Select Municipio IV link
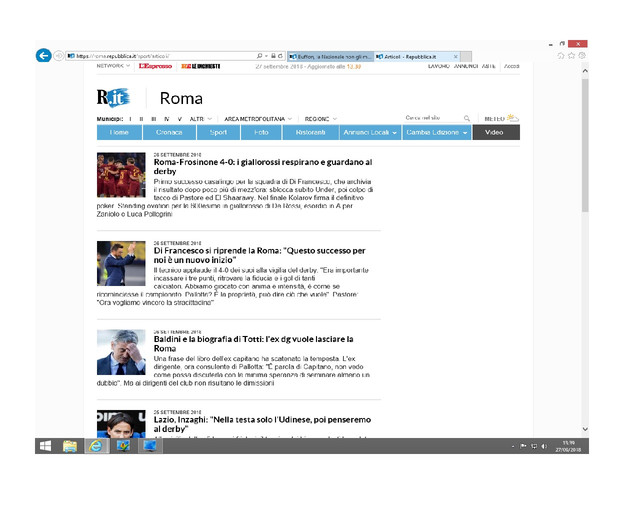The width and height of the screenshot is (640, 512). (167, 119)
